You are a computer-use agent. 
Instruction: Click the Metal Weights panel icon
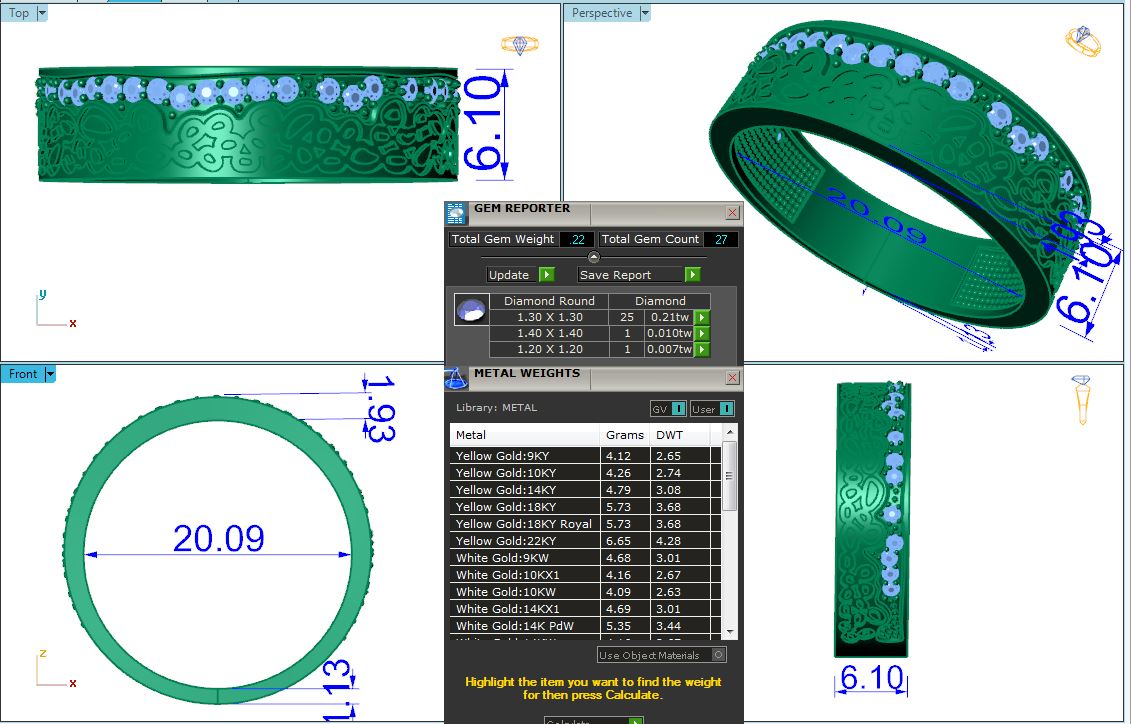(456, 378)
